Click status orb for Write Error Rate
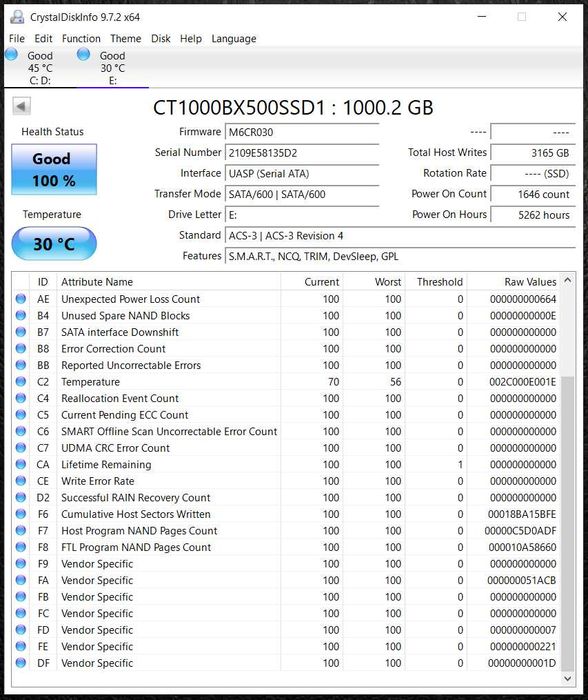This screenshot has height=700, width=588. coord(21,480)
